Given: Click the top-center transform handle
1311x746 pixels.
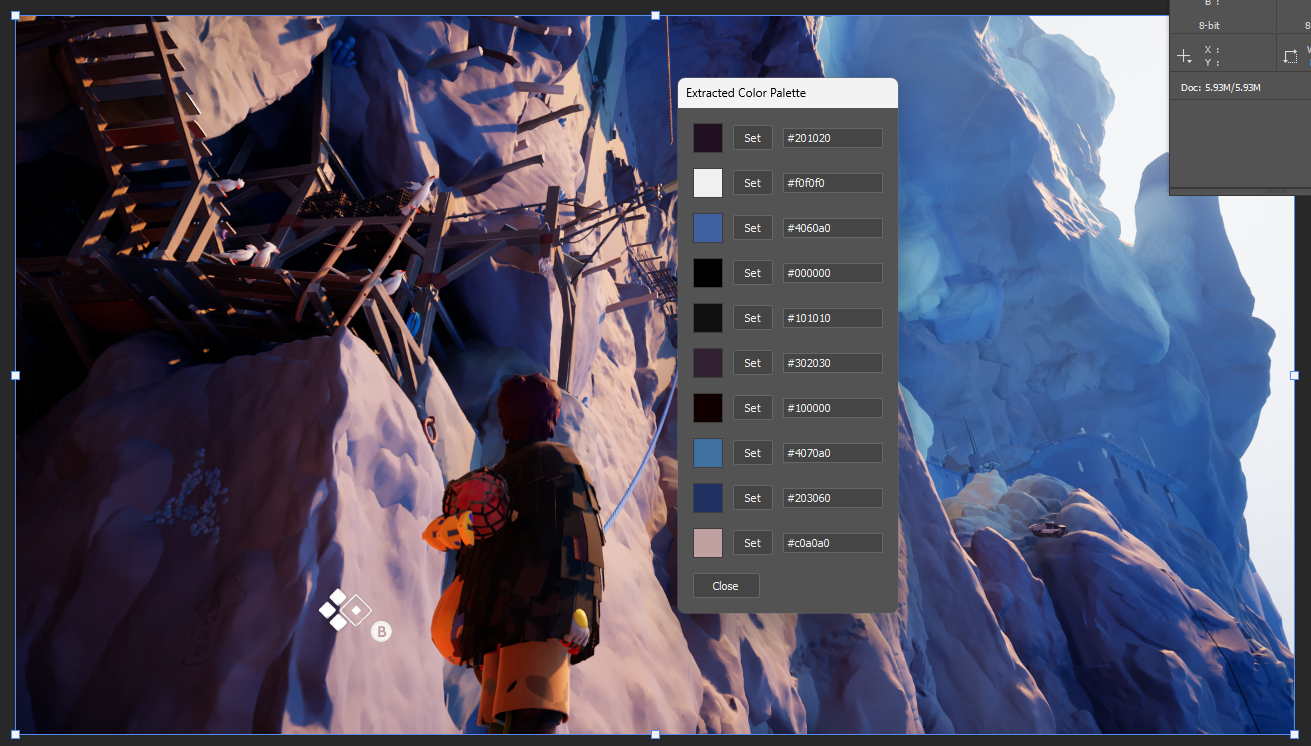Looking at the screenshot, I should pos(656,15).
